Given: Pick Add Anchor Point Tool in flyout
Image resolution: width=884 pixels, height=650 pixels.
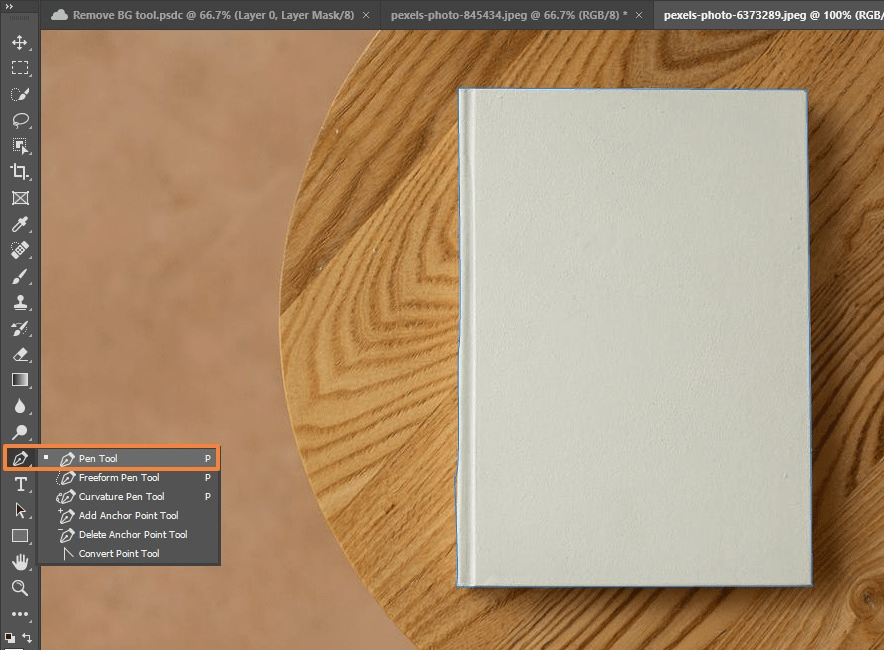Looking at the screenshot, I should pyautogui.click(x=128, y=516).
